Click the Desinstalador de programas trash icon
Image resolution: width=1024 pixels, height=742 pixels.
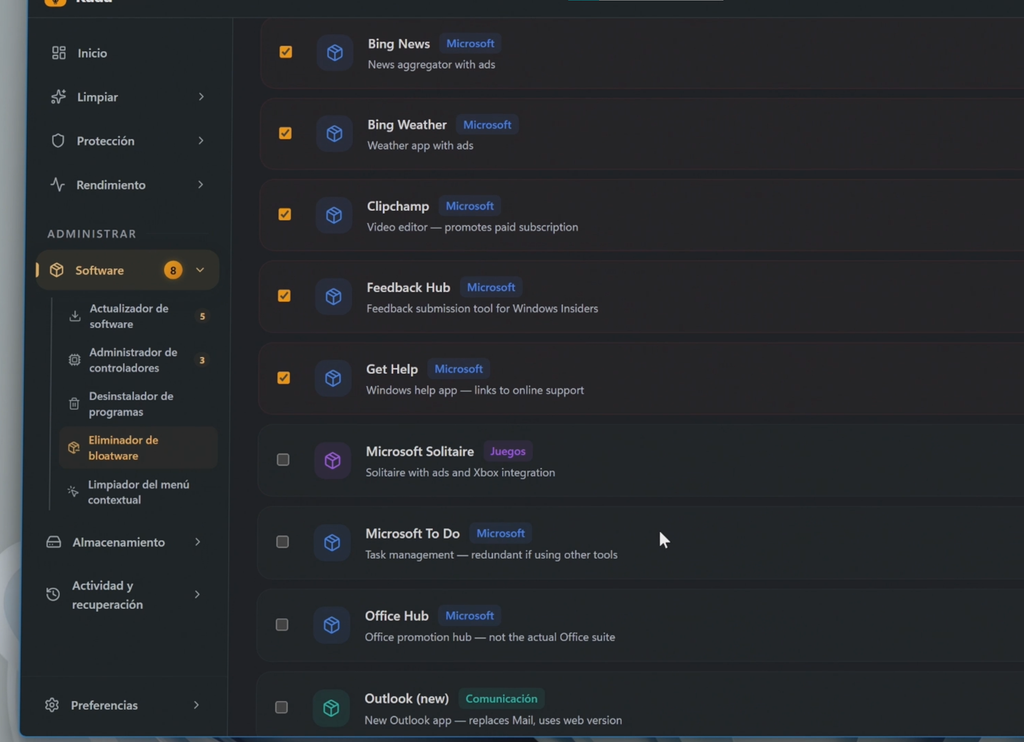tap(74, 404)
